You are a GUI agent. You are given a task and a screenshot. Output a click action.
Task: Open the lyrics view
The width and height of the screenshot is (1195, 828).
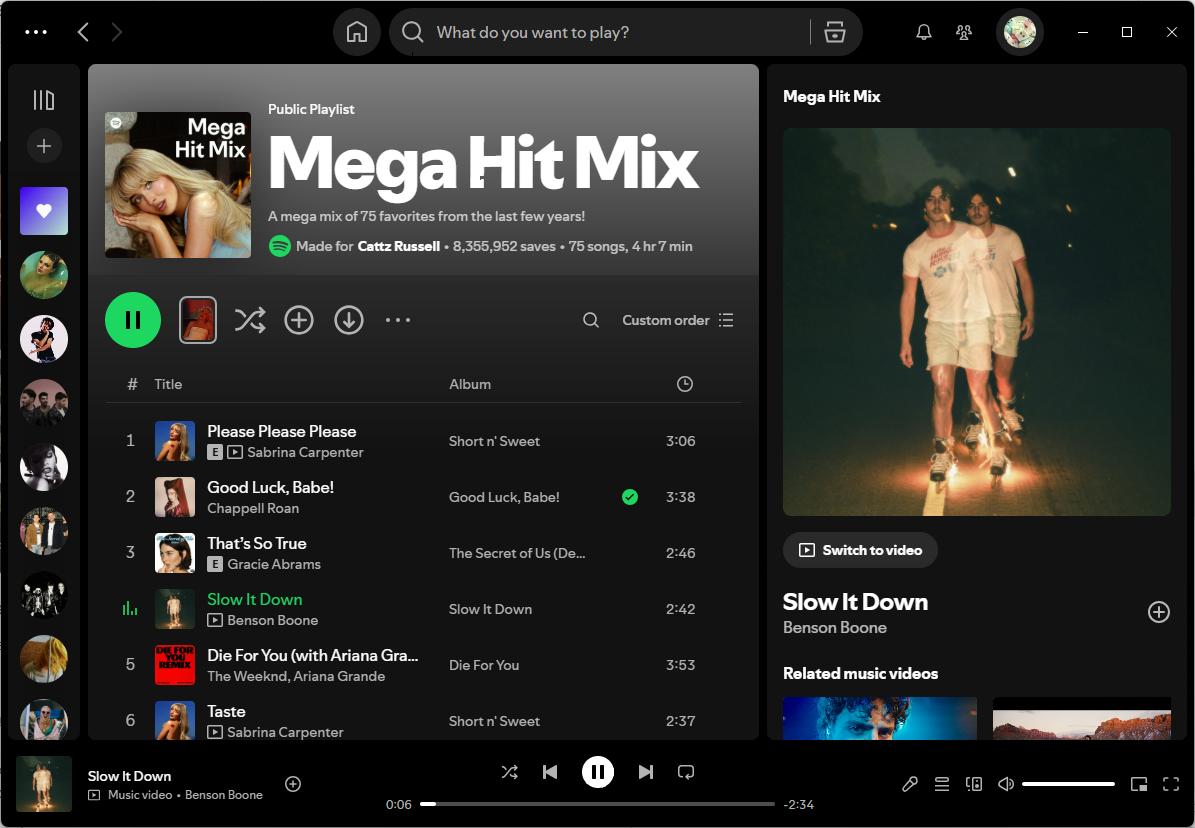coord(909,784)
